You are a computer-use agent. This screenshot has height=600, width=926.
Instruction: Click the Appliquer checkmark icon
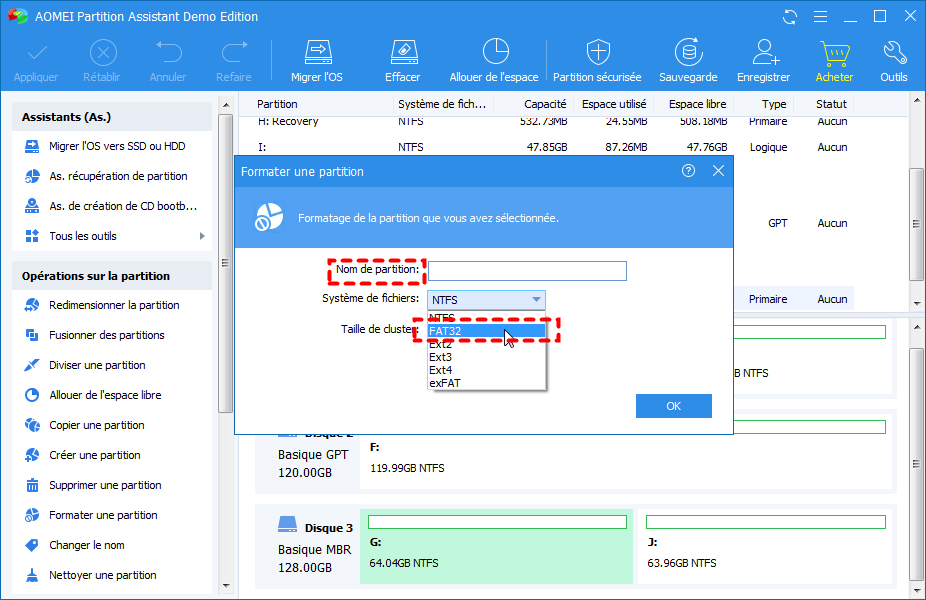(37, 53)
